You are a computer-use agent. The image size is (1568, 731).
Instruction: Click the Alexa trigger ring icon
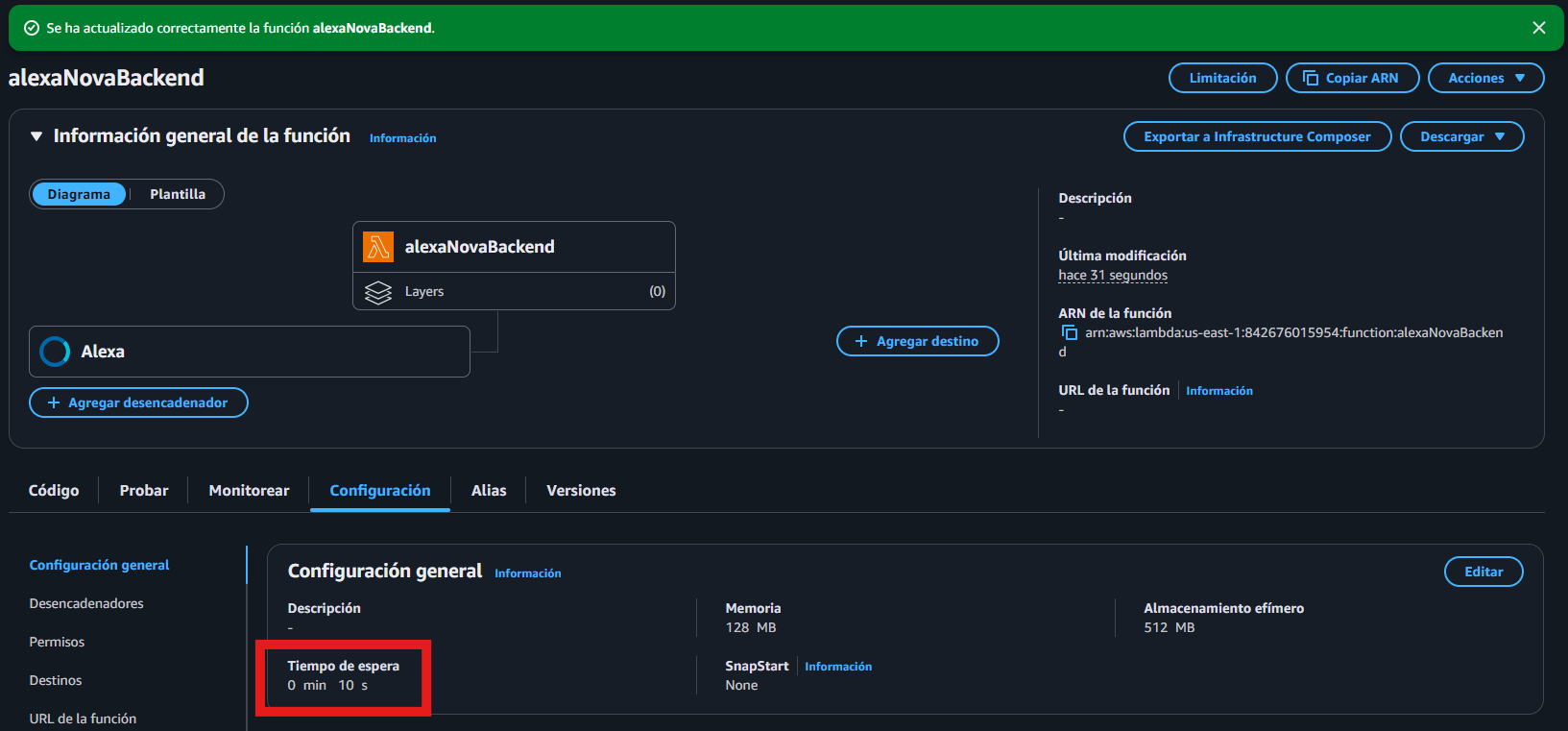pyautogui.click(x=55, y=352)
